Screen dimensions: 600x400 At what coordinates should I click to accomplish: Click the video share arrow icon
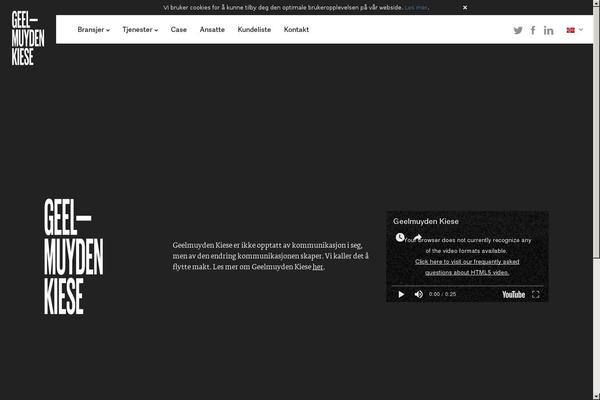pos(417,237)
